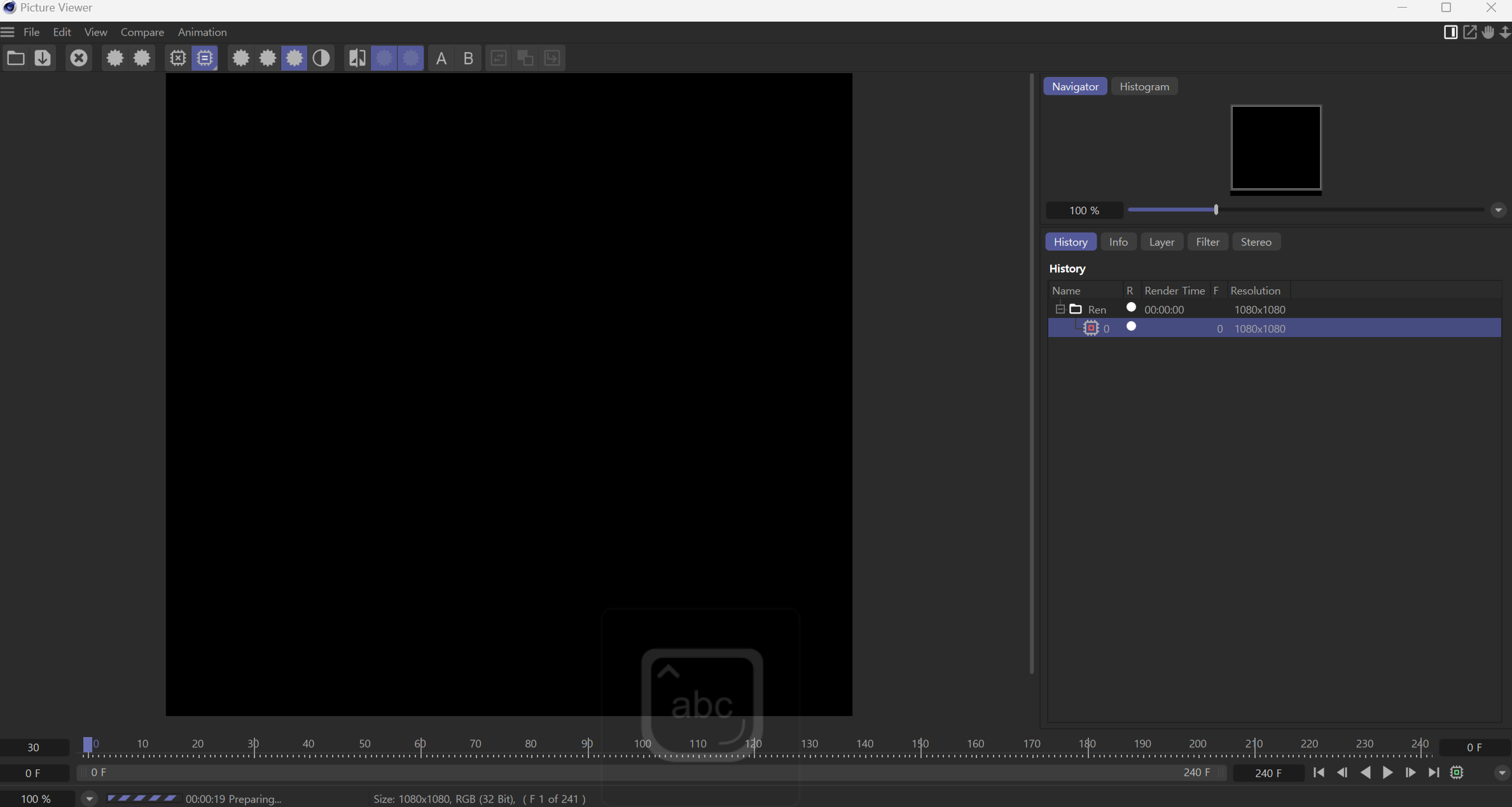Toggle the highlighted chip icon with lines

(x=205, y=59)
